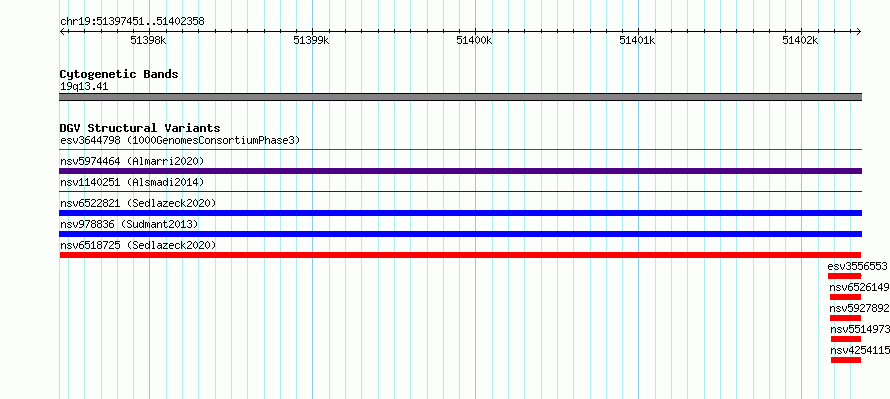Select the nsv6518725 long red variant bar
890x399 pixels.
(x=460, y=255)
